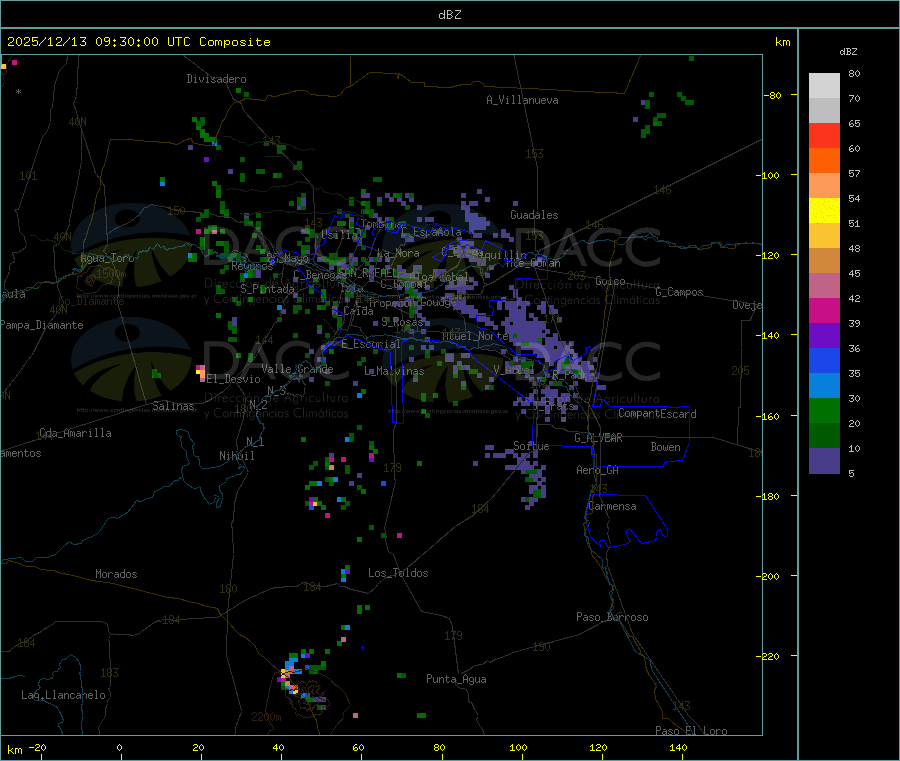The height and width of the screenshot is (761, 900).
Task: Click the 'dBZ' heading above the color legend
Action: point(848,52)
